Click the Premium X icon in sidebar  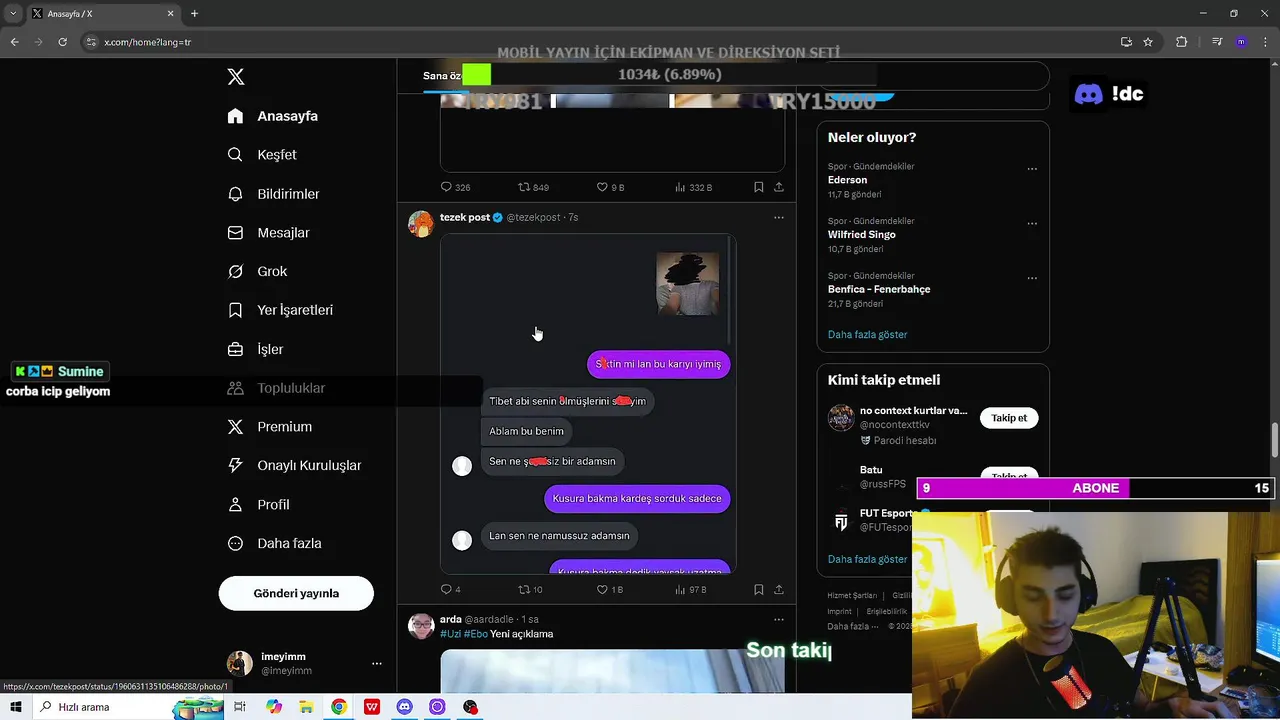click(235, 427)
